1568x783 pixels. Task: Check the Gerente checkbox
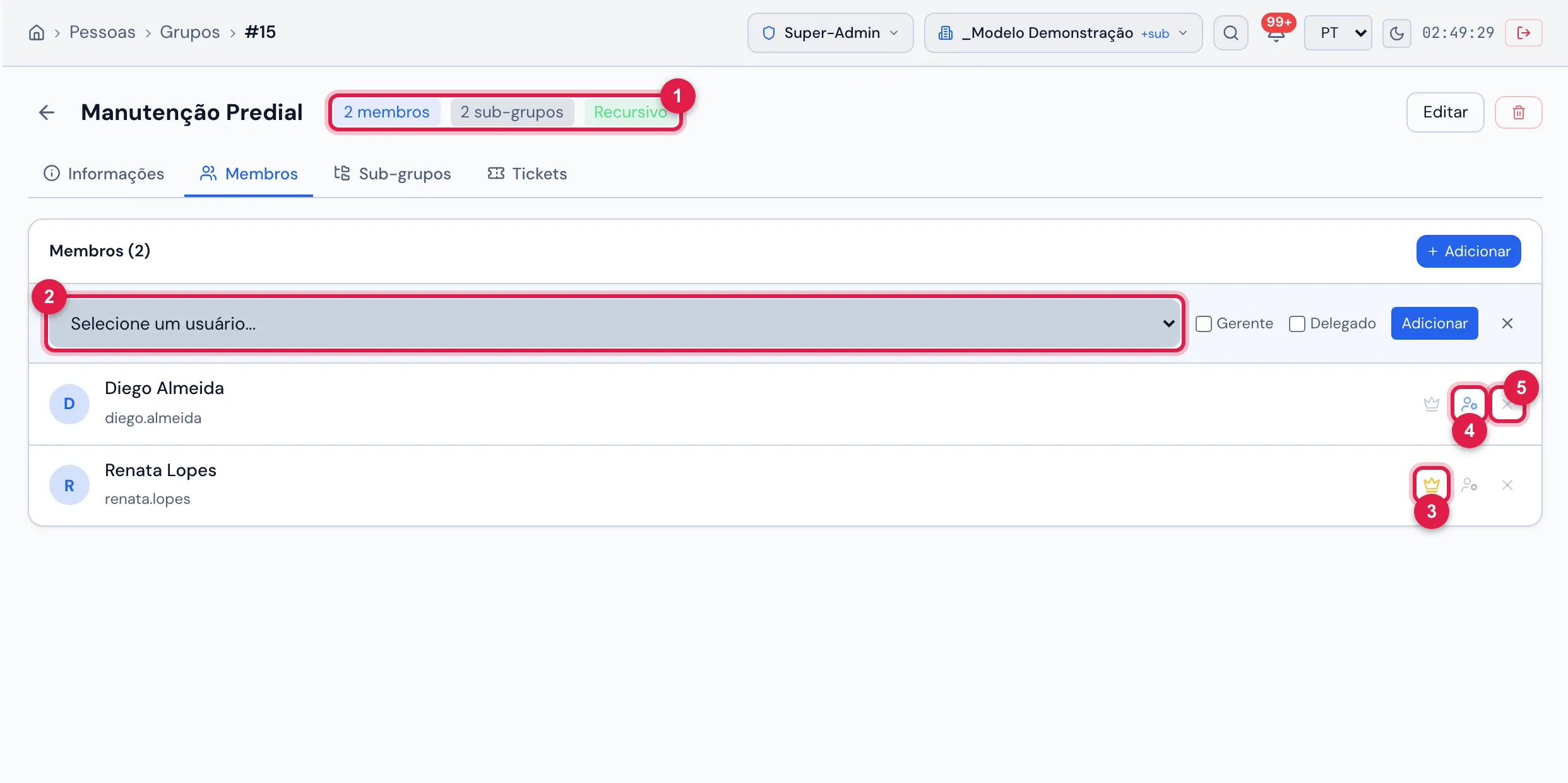coord(1203,323)
